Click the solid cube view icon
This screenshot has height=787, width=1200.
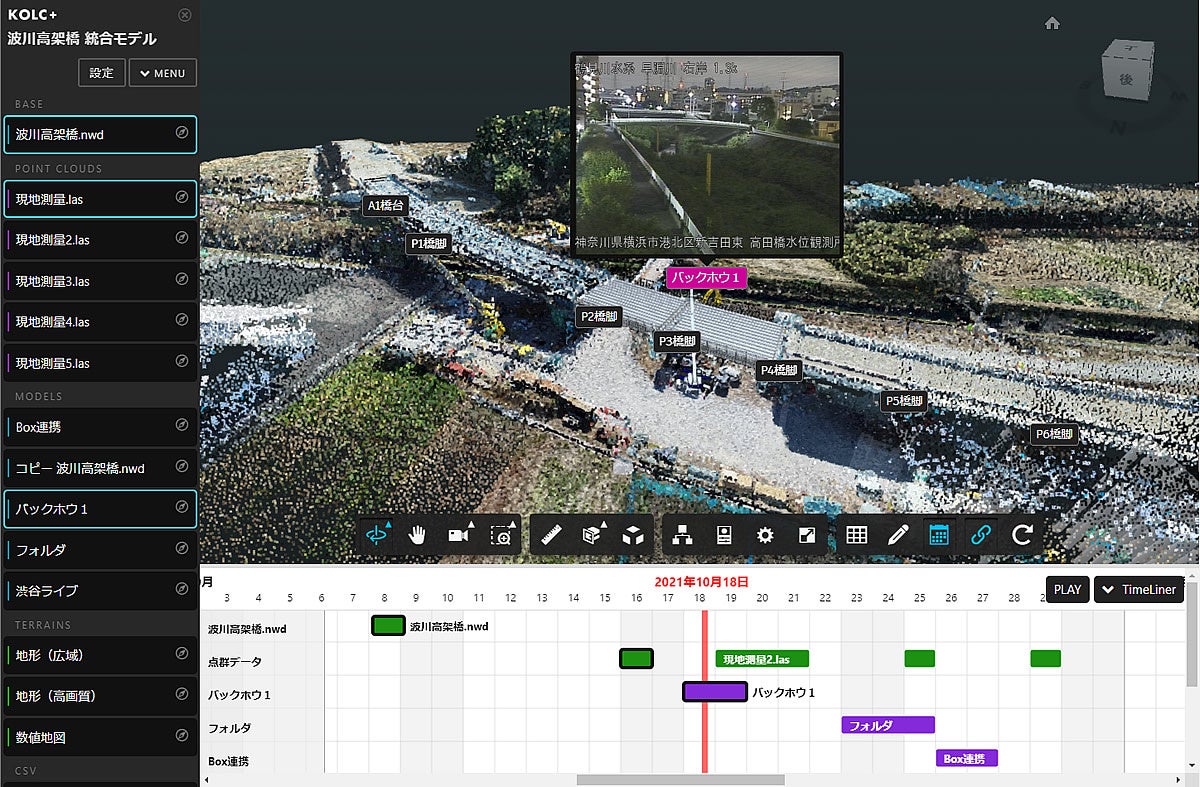(x=633, y=535)
